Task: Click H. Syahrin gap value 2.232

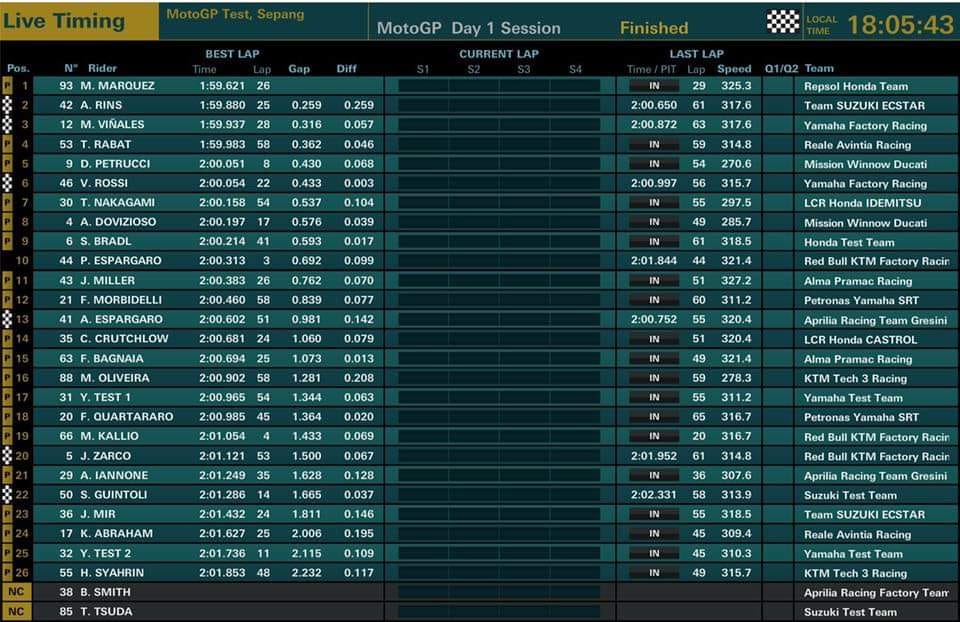Action: (307, 573)
